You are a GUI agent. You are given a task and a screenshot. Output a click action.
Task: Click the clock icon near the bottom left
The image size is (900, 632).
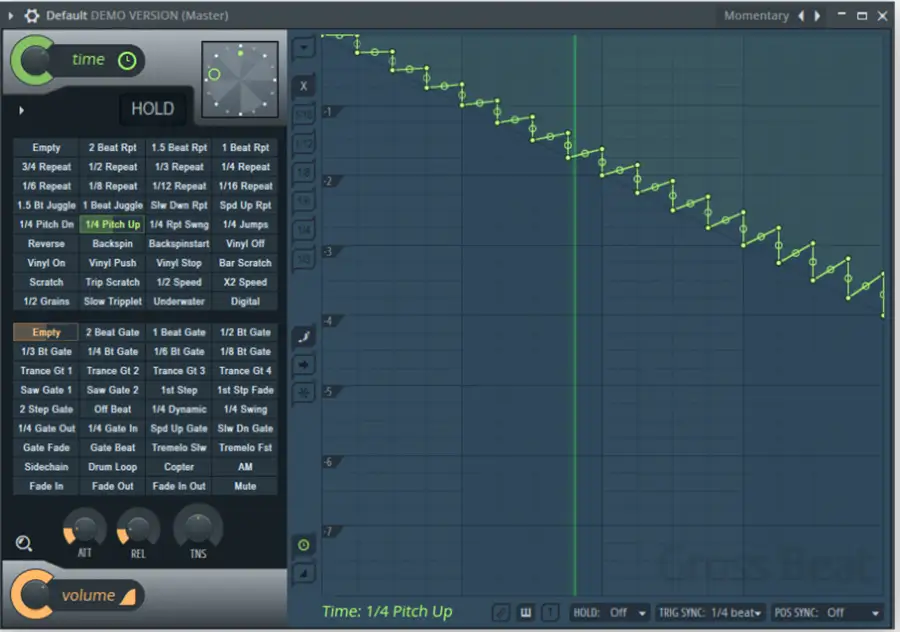[x=304, y=546]
